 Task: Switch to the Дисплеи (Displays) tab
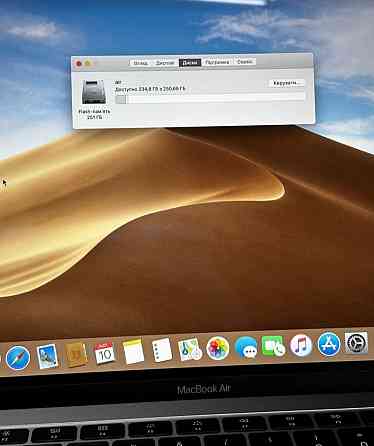coord(165,63)
